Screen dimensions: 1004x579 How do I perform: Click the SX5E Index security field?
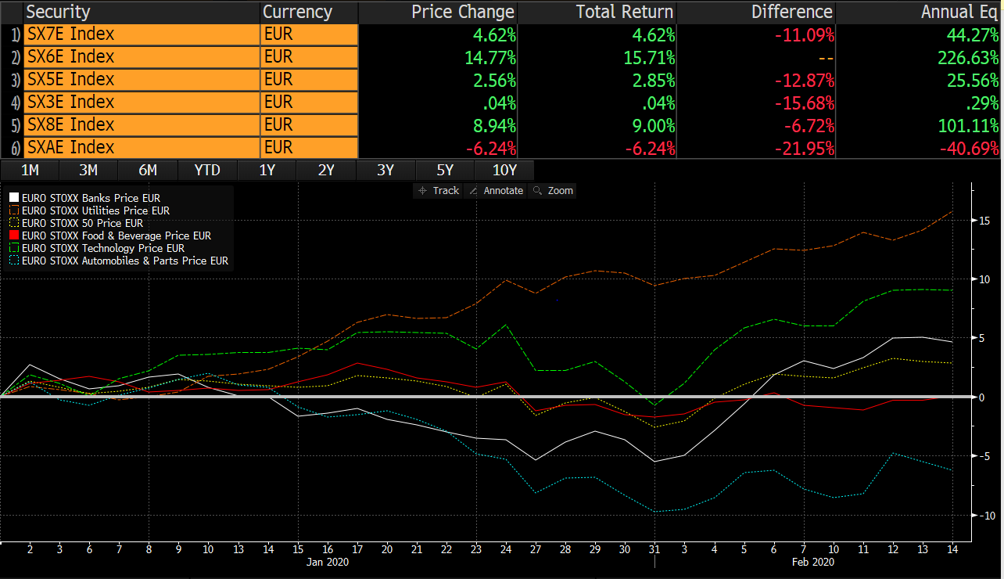[142, 79]
